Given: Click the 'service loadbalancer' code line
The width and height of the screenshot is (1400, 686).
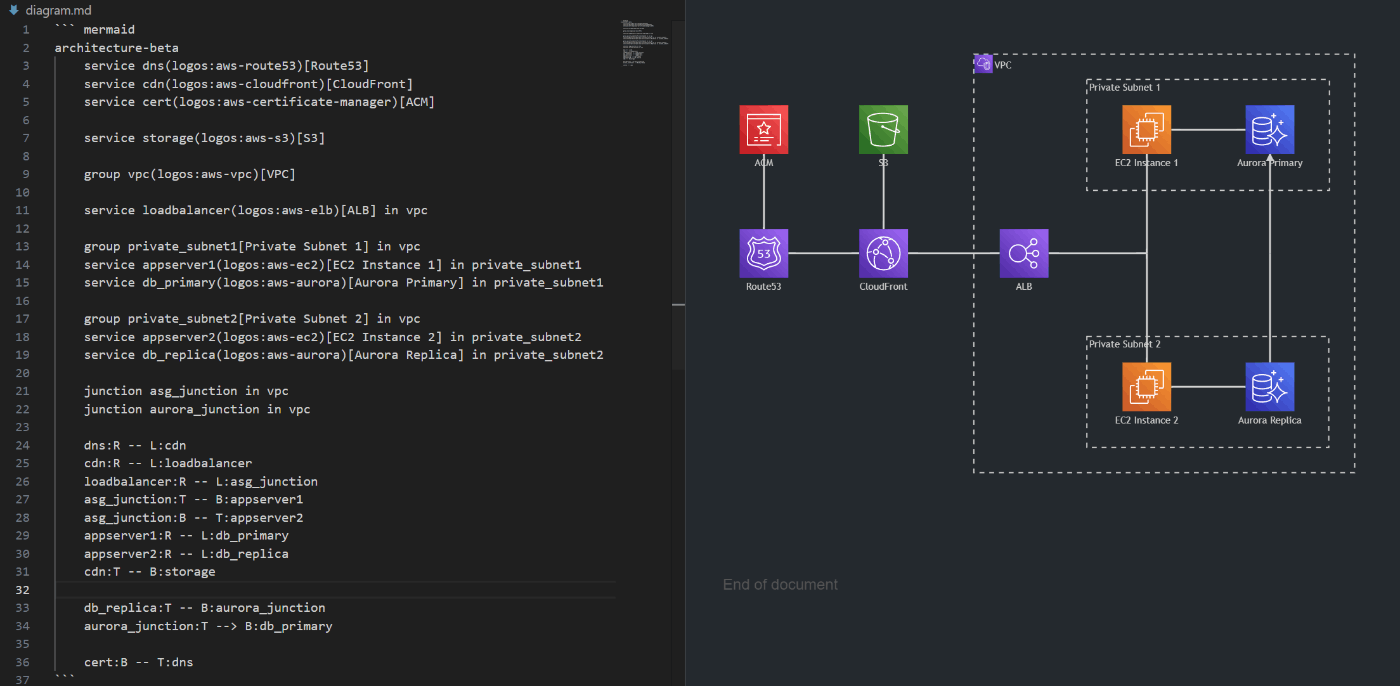Looking at the screenshot, I should click(256, 210).
